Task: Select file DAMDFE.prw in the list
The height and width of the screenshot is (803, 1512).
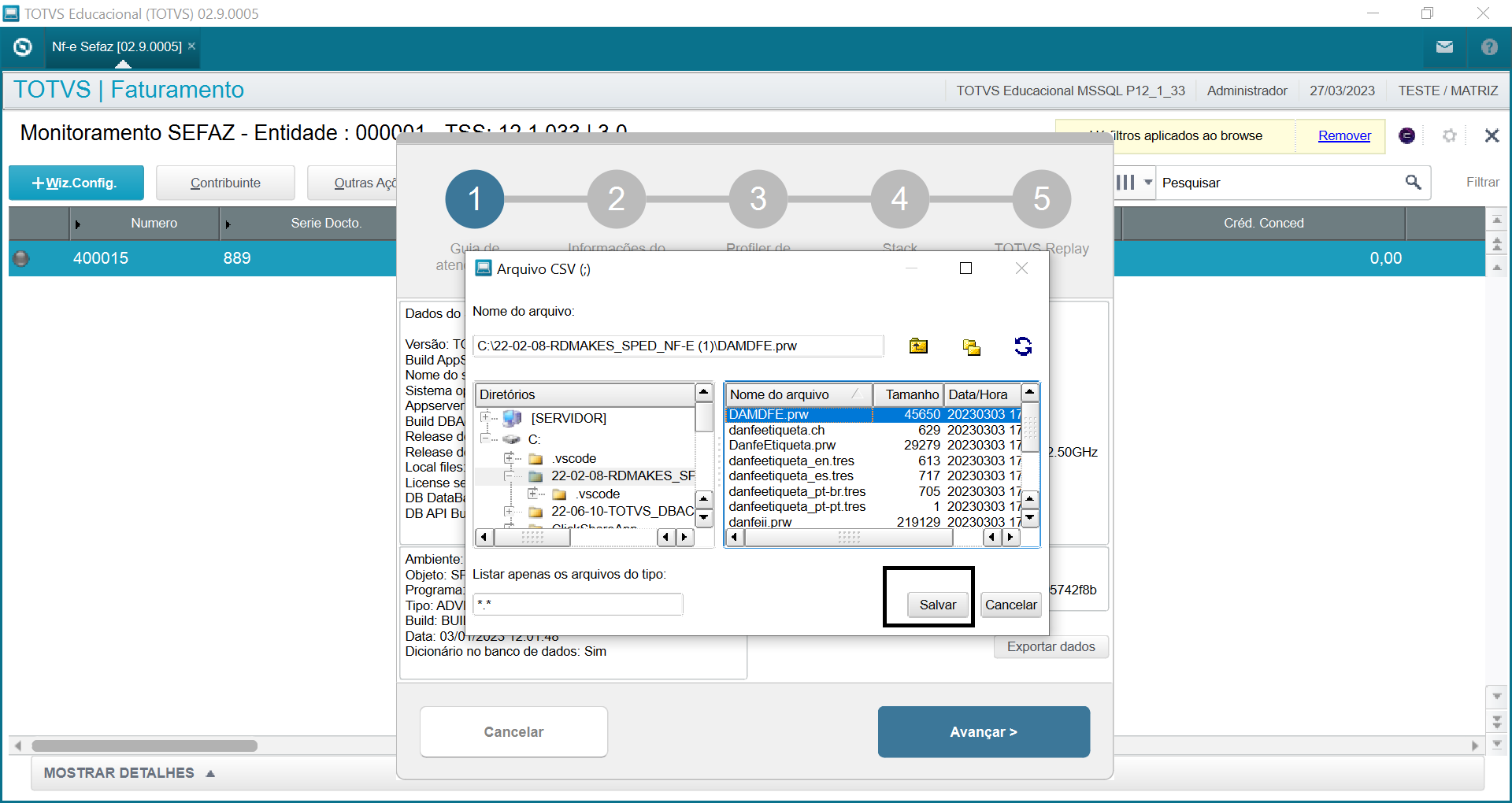Action: [x=873, y=415]
